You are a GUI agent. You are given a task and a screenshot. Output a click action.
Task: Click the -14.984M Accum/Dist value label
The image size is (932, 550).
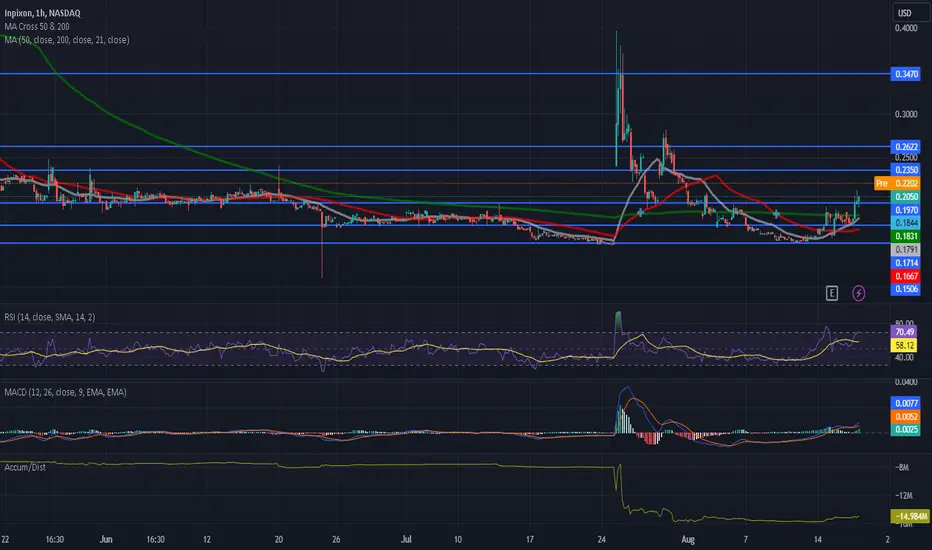pyautogui.click(x=910, y=516)
